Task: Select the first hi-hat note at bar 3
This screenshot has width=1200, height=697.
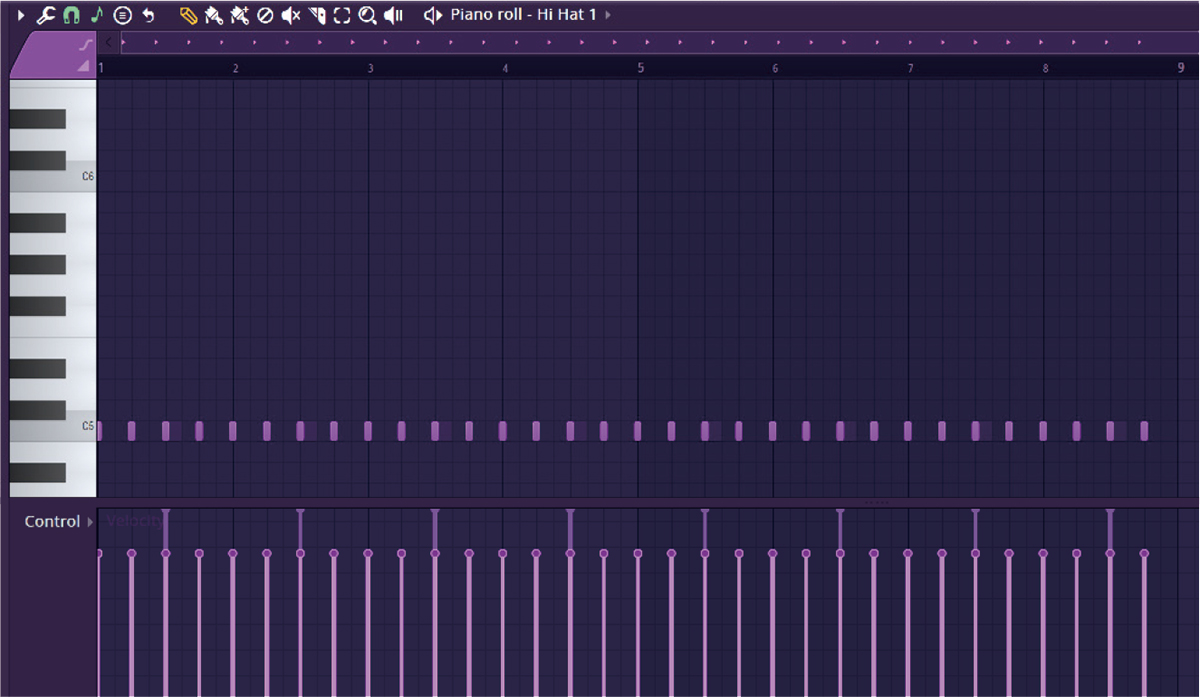Action: click(368, 431)
